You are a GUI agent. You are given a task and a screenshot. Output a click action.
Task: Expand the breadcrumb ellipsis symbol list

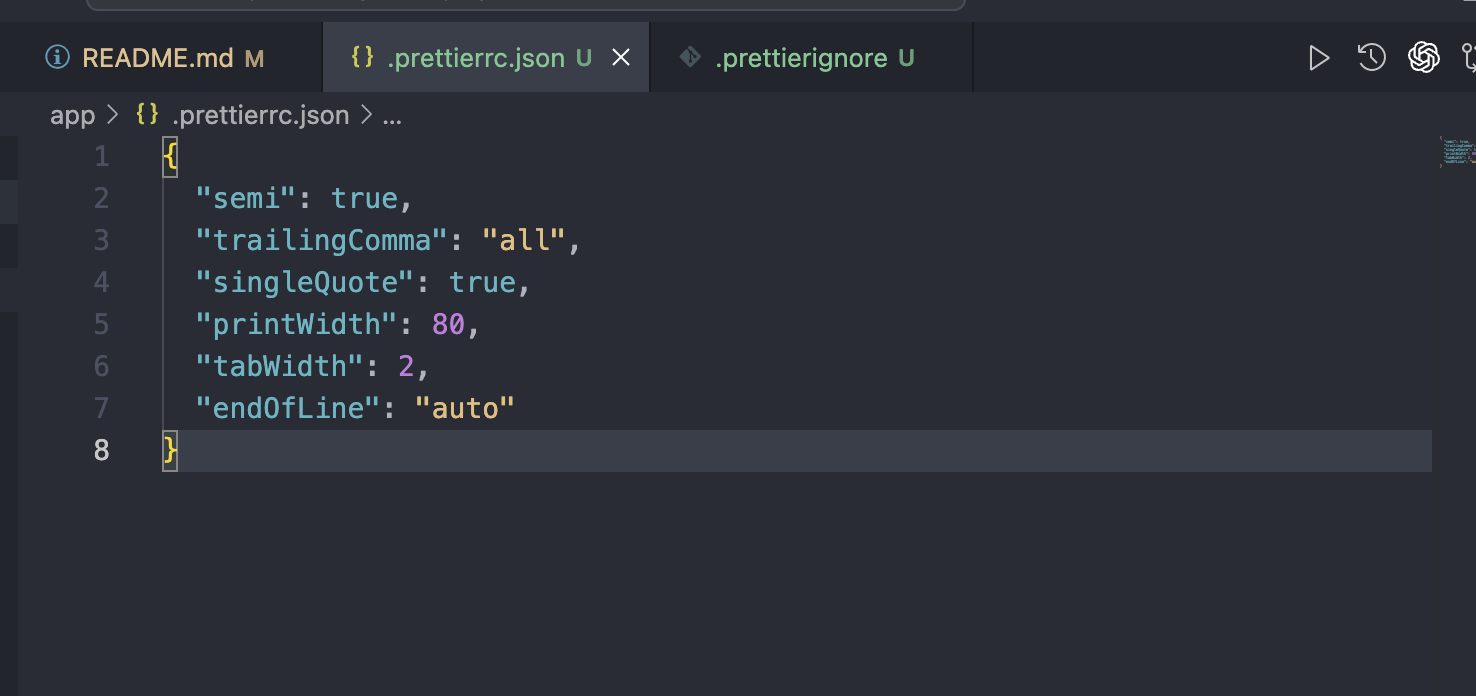coord(392,115)
